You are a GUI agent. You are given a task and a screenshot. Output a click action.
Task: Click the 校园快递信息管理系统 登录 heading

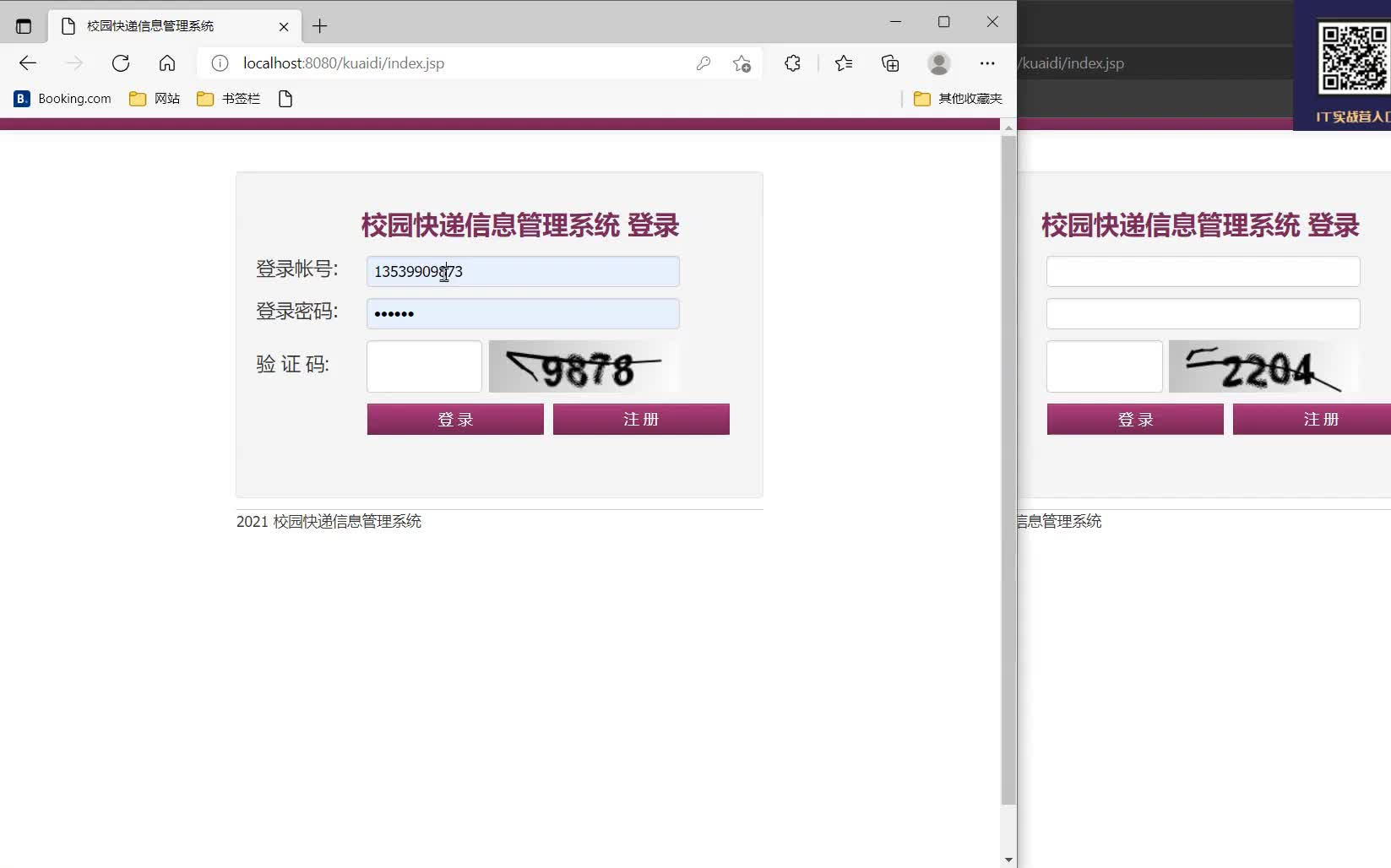[x=520, y=225]
